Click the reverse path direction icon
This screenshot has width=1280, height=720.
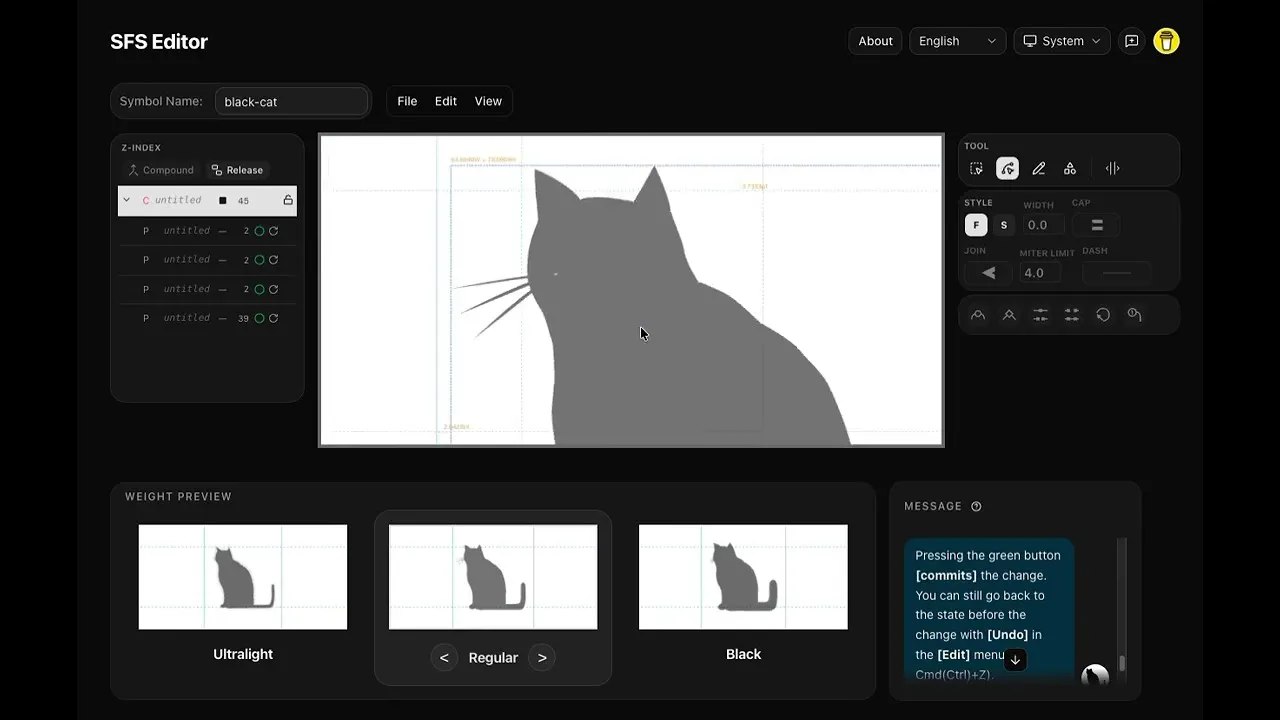[1103, 315]
